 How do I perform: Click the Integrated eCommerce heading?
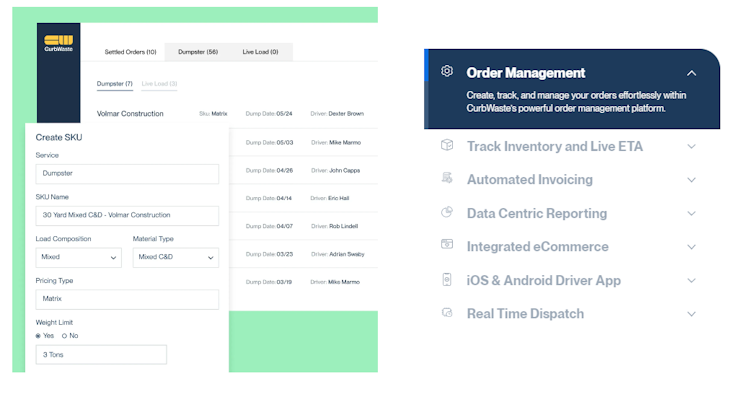click(538, 247)
